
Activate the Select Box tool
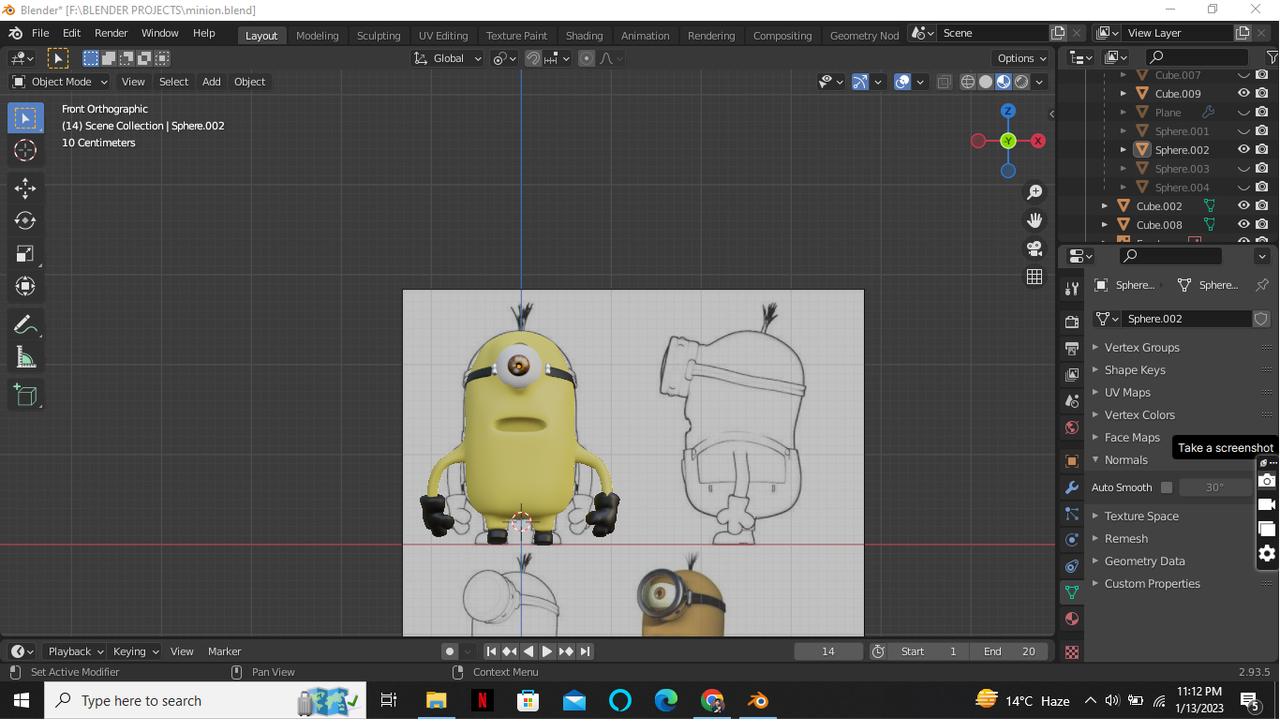pos(25,118)
